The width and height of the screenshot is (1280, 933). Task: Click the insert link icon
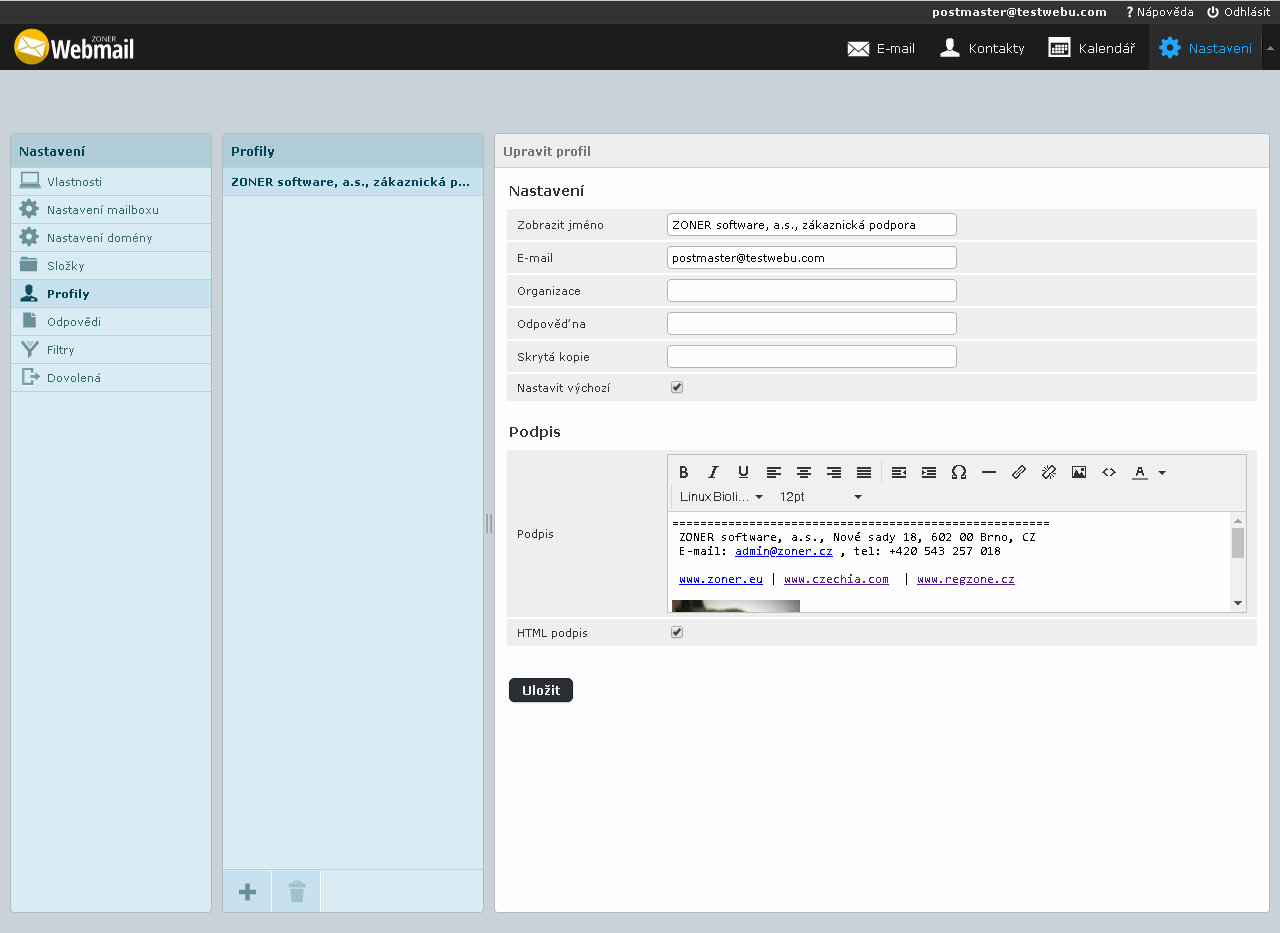(1019, 472)
